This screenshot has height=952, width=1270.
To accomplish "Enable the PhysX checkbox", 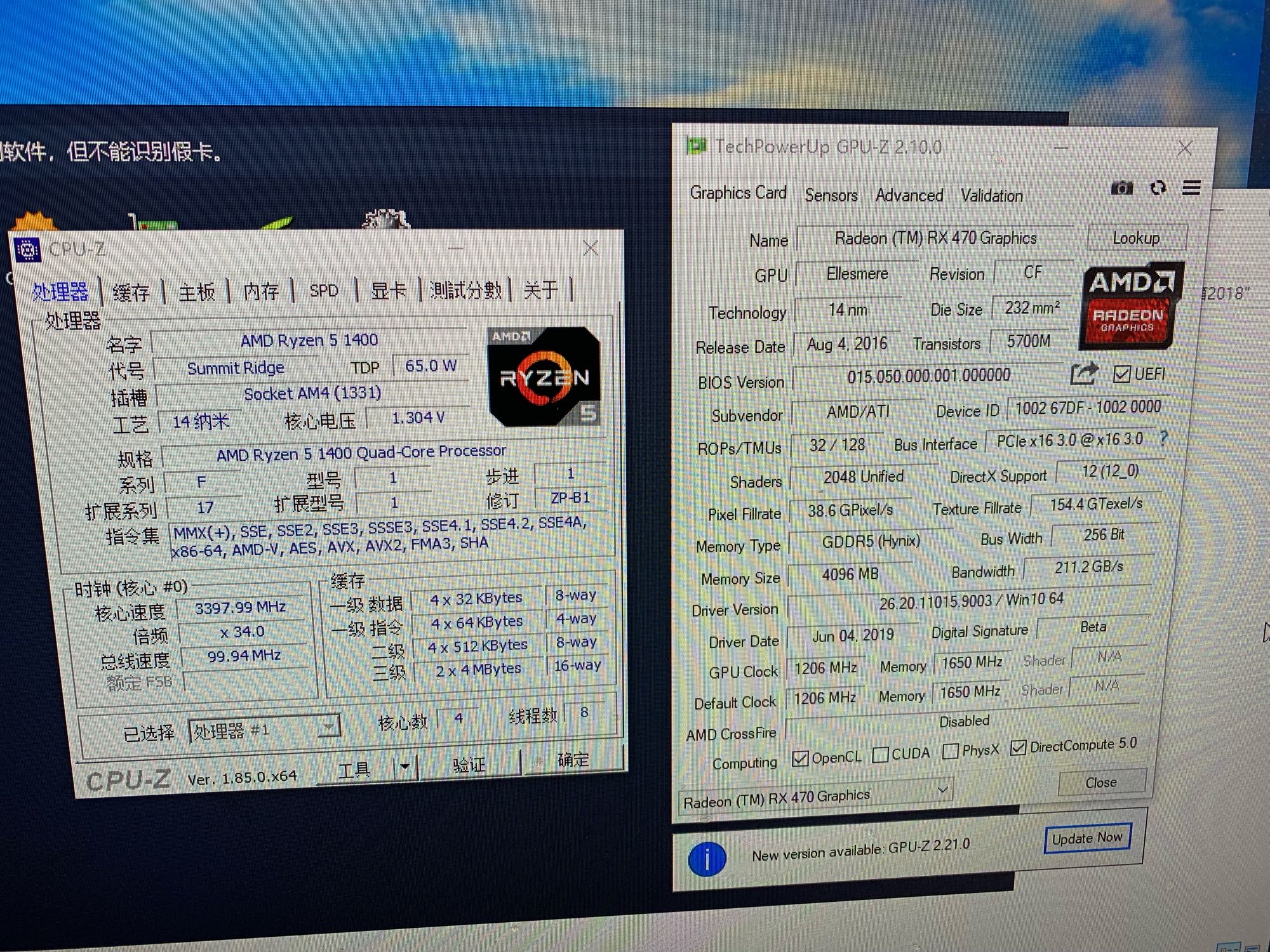I will click(x=951, y=751).
